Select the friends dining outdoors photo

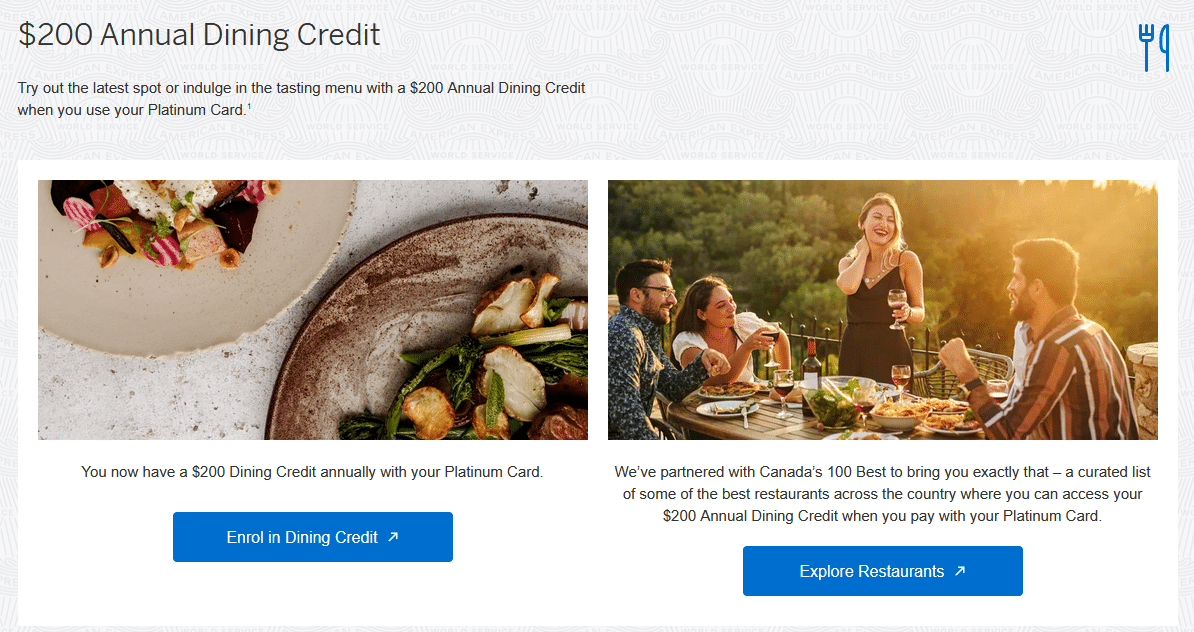click(882, 309)
